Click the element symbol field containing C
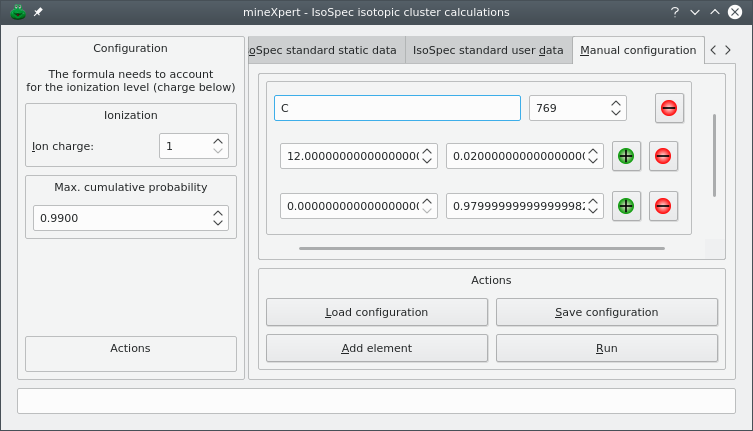The height and width of the screenshot is (431, 753). point(397,108)
